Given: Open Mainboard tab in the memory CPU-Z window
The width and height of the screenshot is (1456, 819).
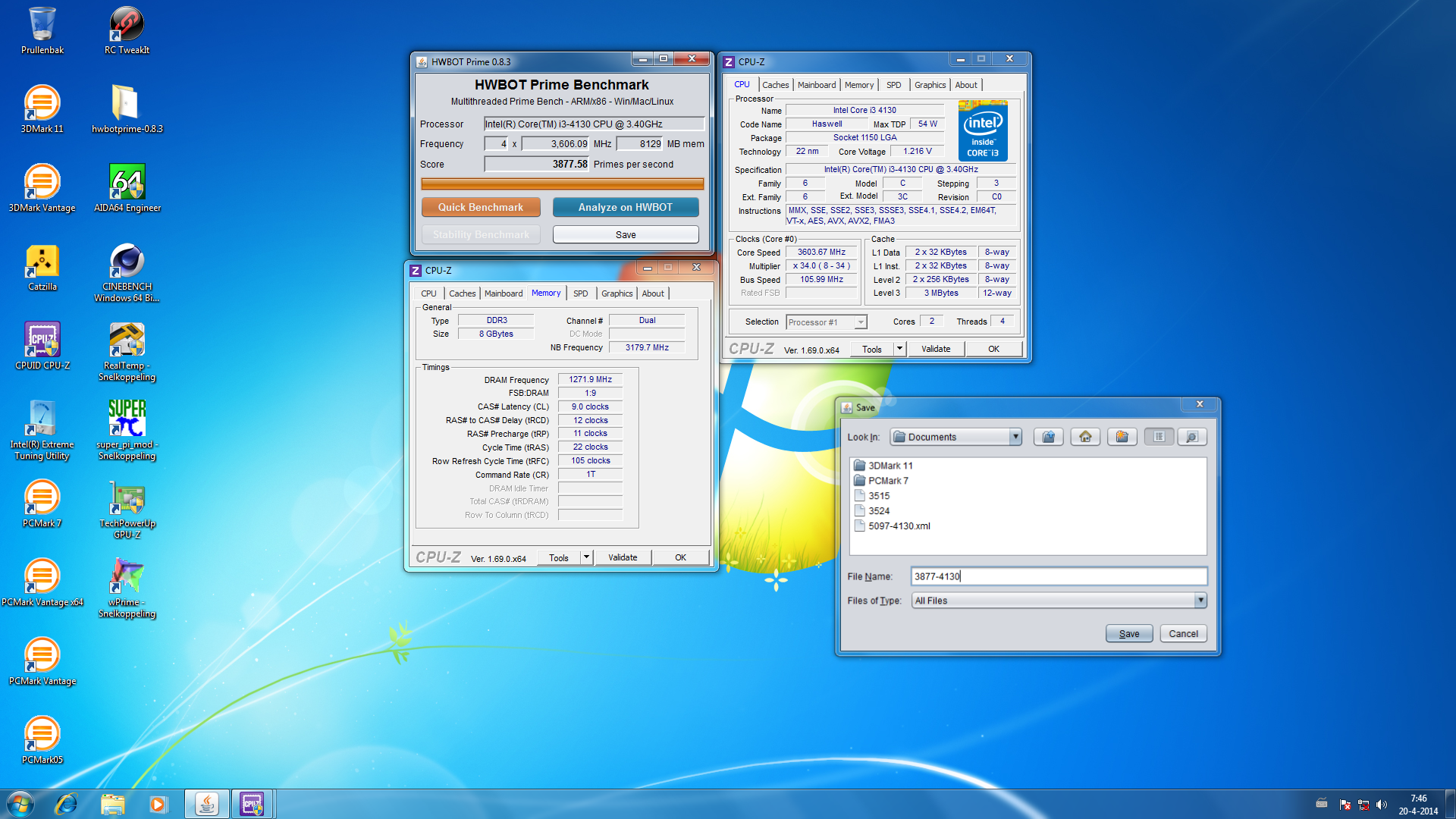Looking at the screenshot, I should (504, 293).
